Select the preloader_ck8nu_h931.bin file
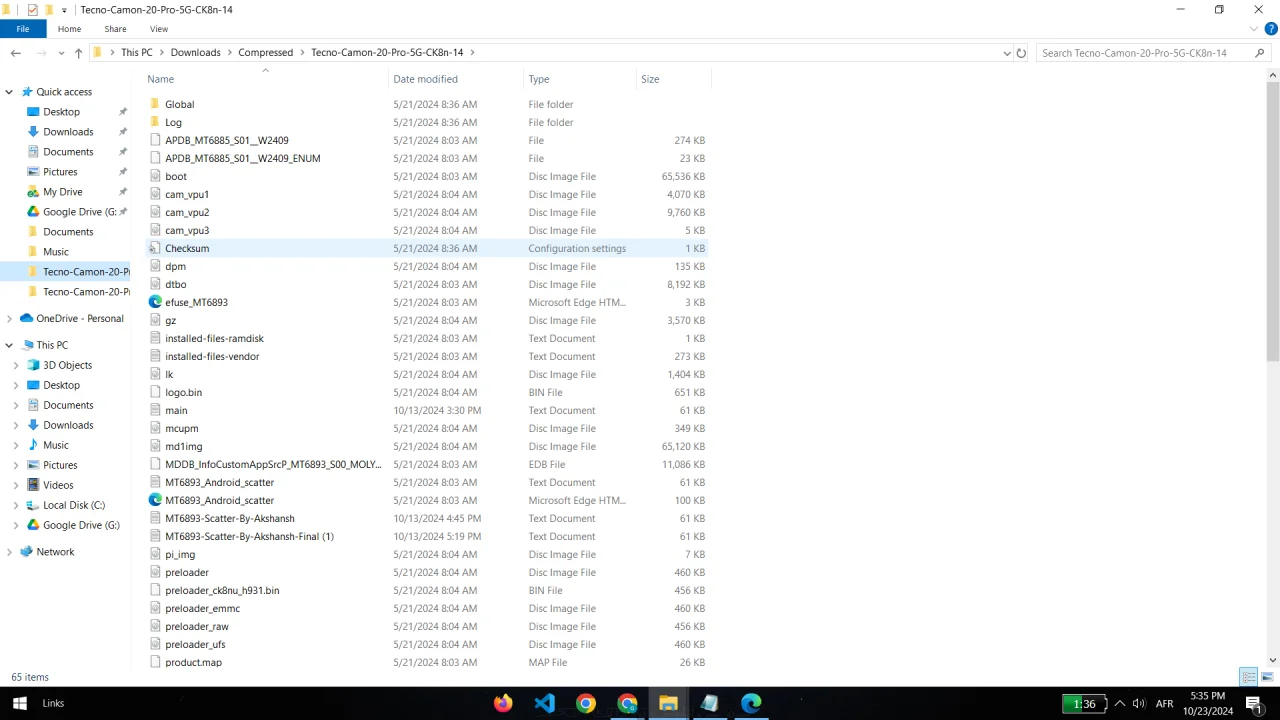Screen dimensions: 1280x720 [x=222, y=590]
